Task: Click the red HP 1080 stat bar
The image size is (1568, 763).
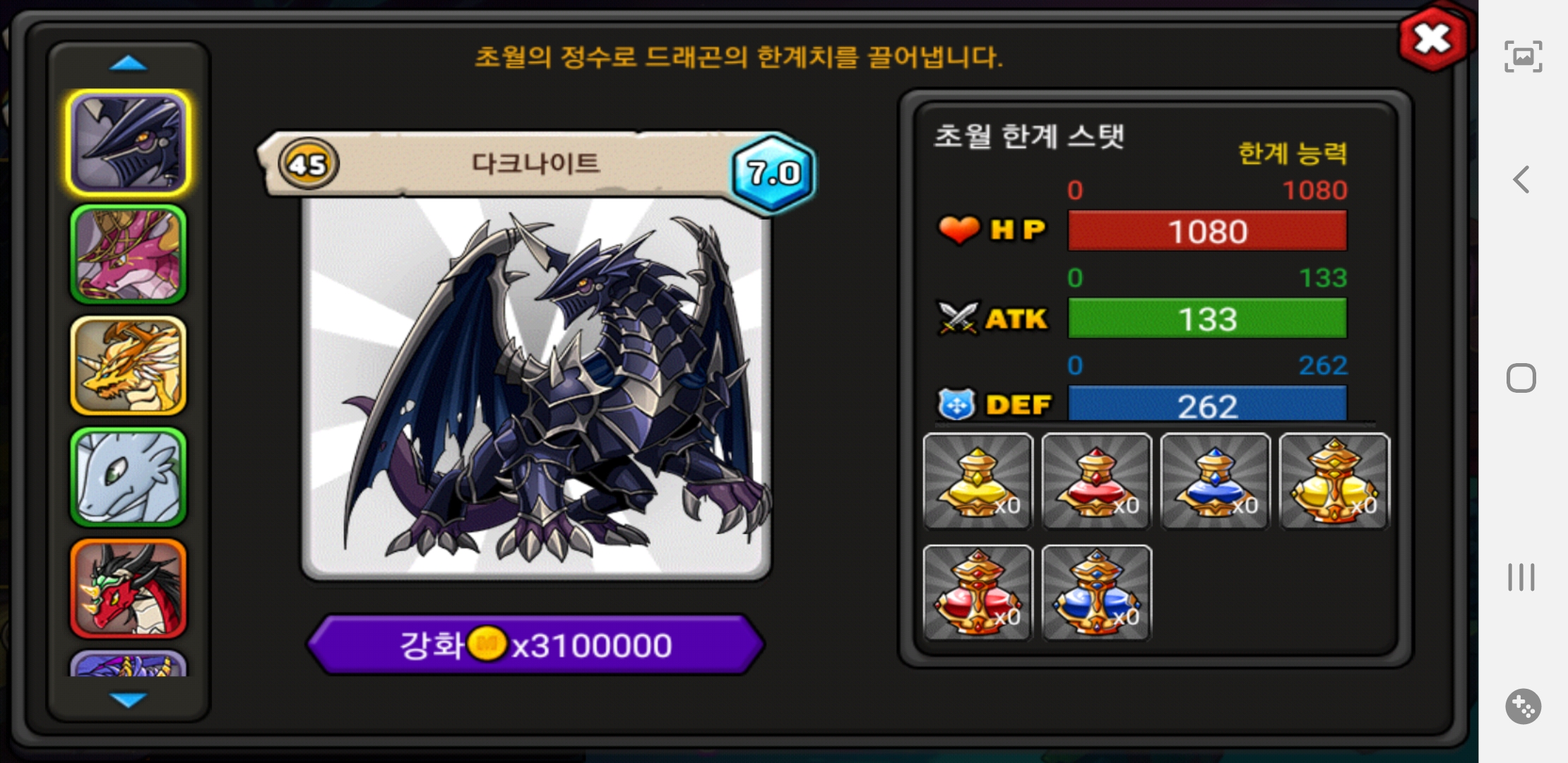Action: click(x=1207, y=231)
